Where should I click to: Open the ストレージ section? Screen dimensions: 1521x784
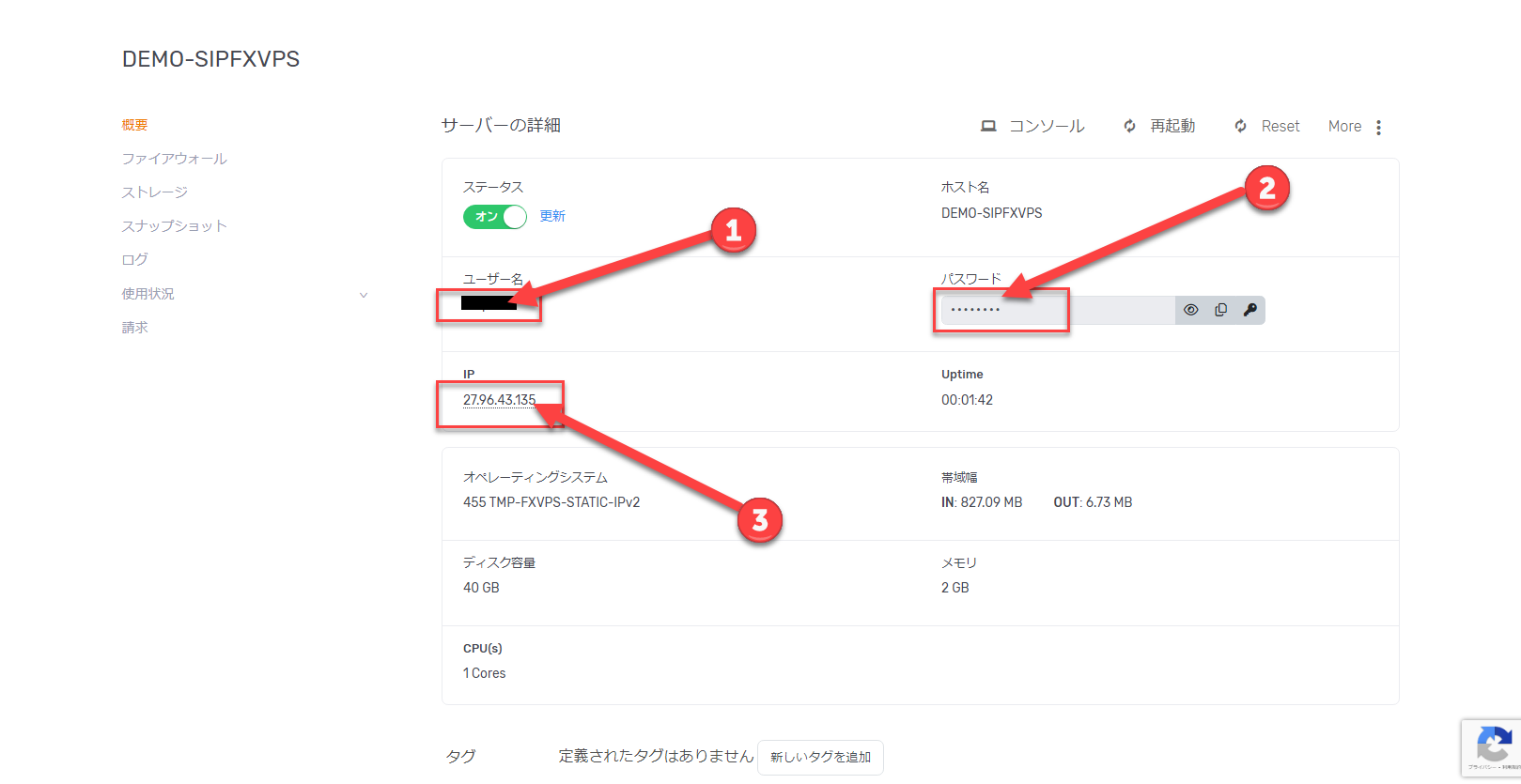pos(154,192)
